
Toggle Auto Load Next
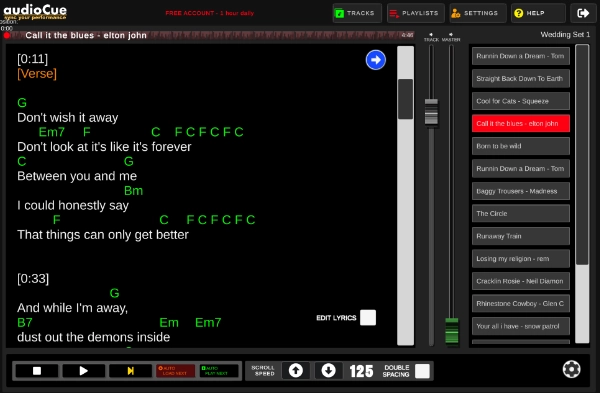[175, 371]
